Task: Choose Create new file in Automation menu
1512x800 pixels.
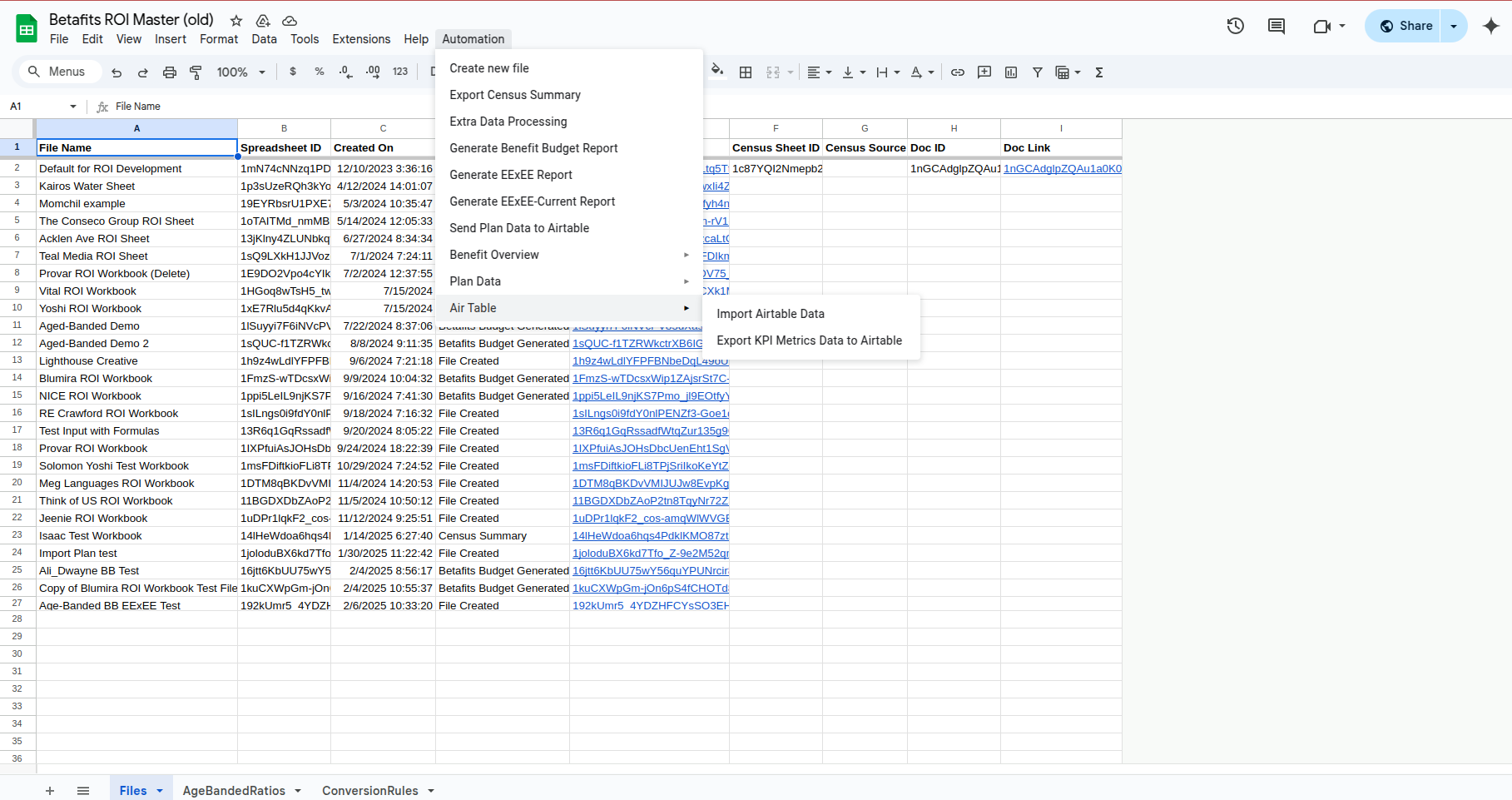Action: (569, 68)
